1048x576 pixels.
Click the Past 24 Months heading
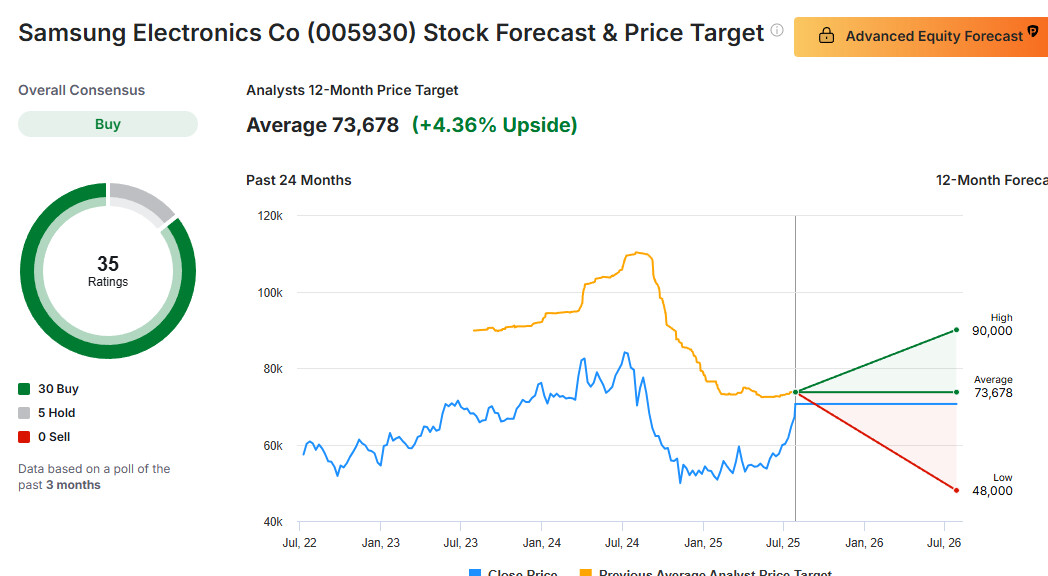pyautogui.click(x=299, y=180)
